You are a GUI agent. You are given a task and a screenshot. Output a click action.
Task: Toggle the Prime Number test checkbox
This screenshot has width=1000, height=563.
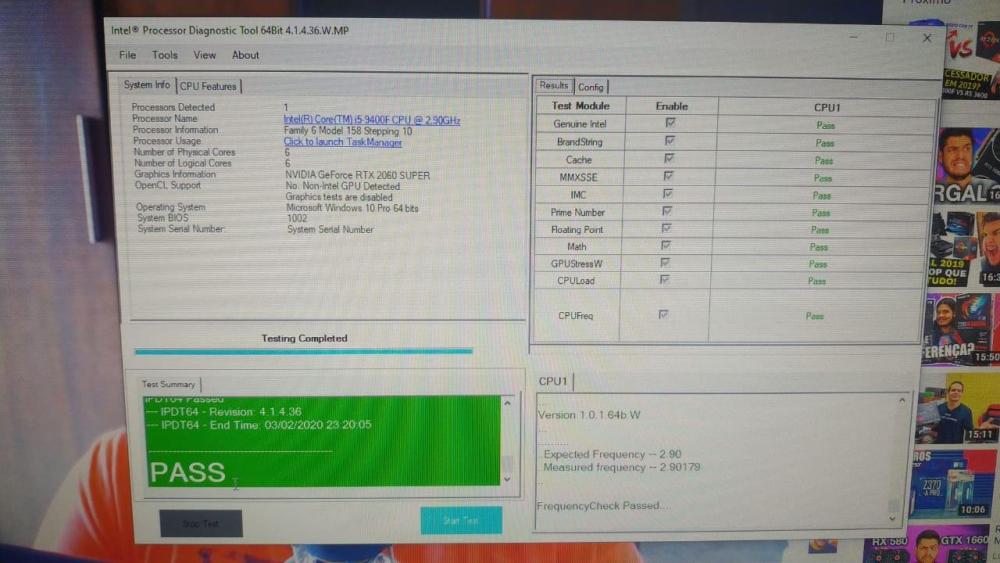click(x=666, y=210)
